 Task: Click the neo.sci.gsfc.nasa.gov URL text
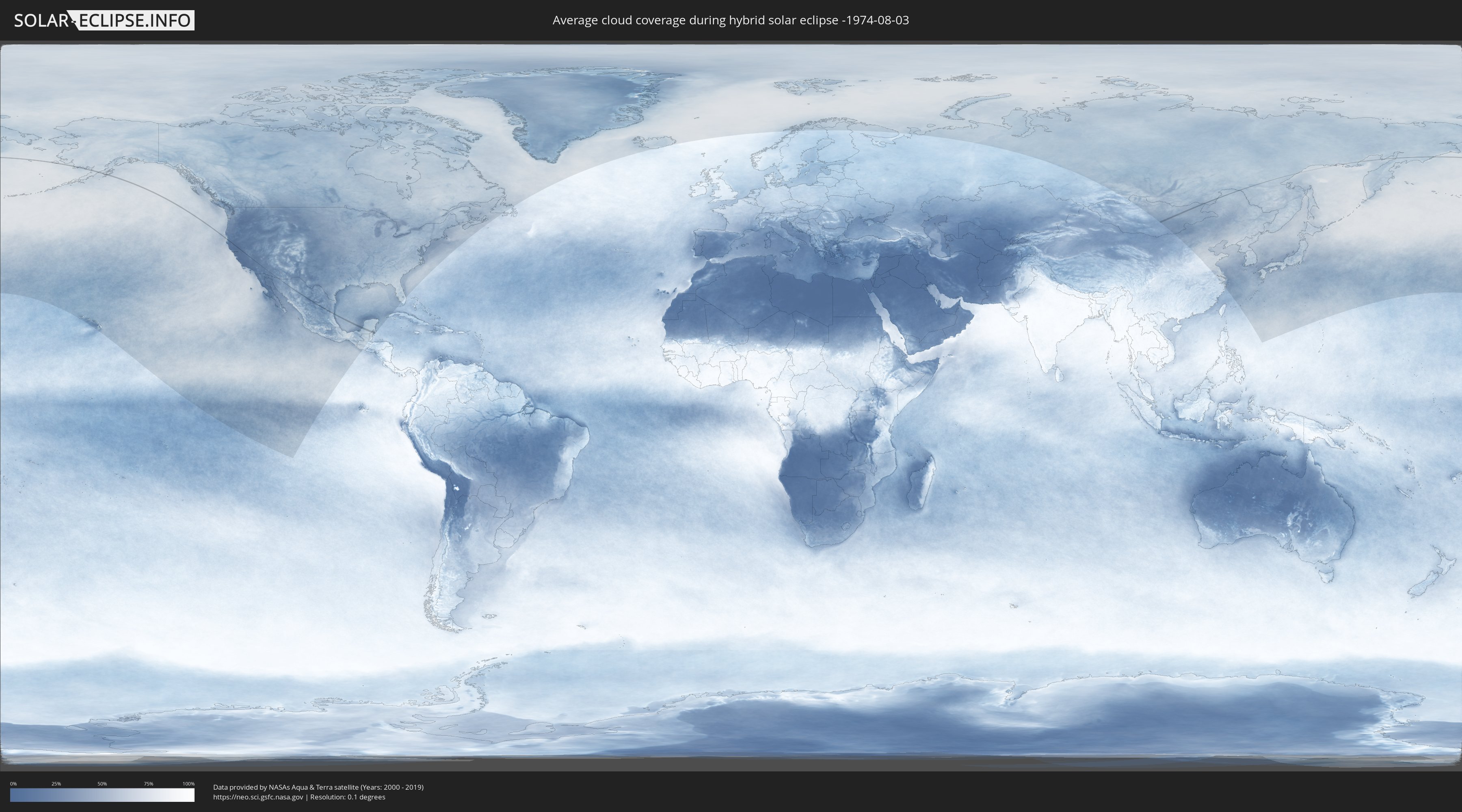258,797
